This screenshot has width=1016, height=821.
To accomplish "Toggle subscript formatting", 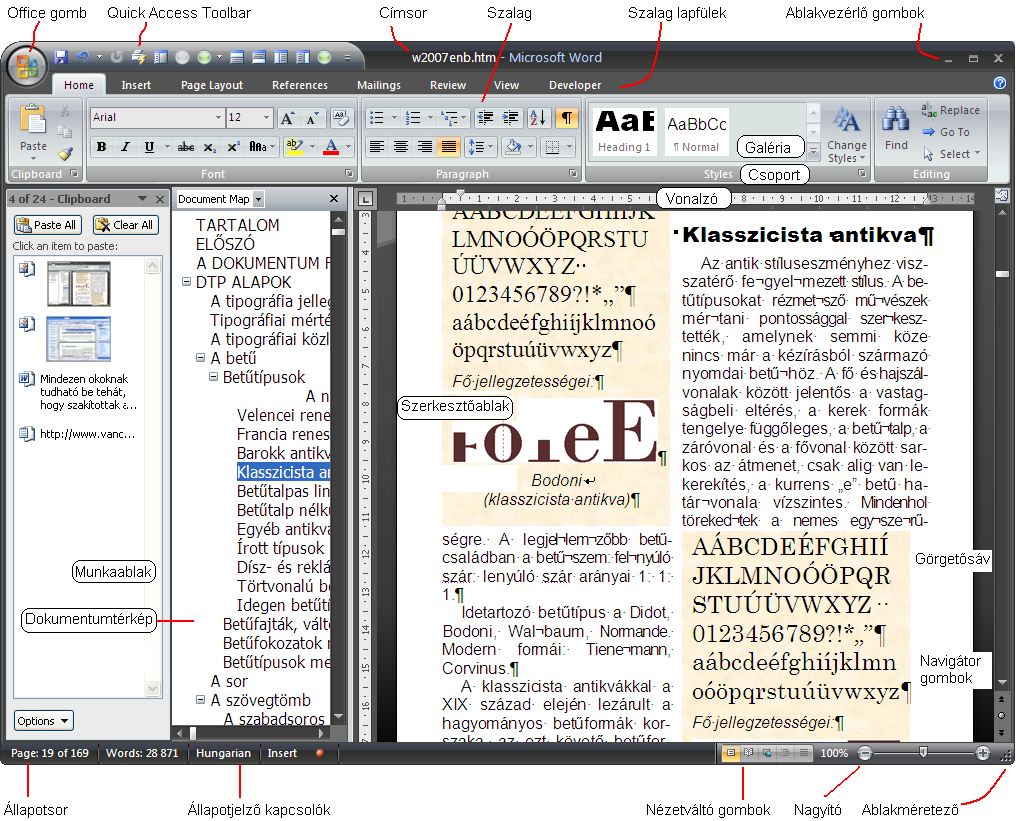I will click(209, 147).
